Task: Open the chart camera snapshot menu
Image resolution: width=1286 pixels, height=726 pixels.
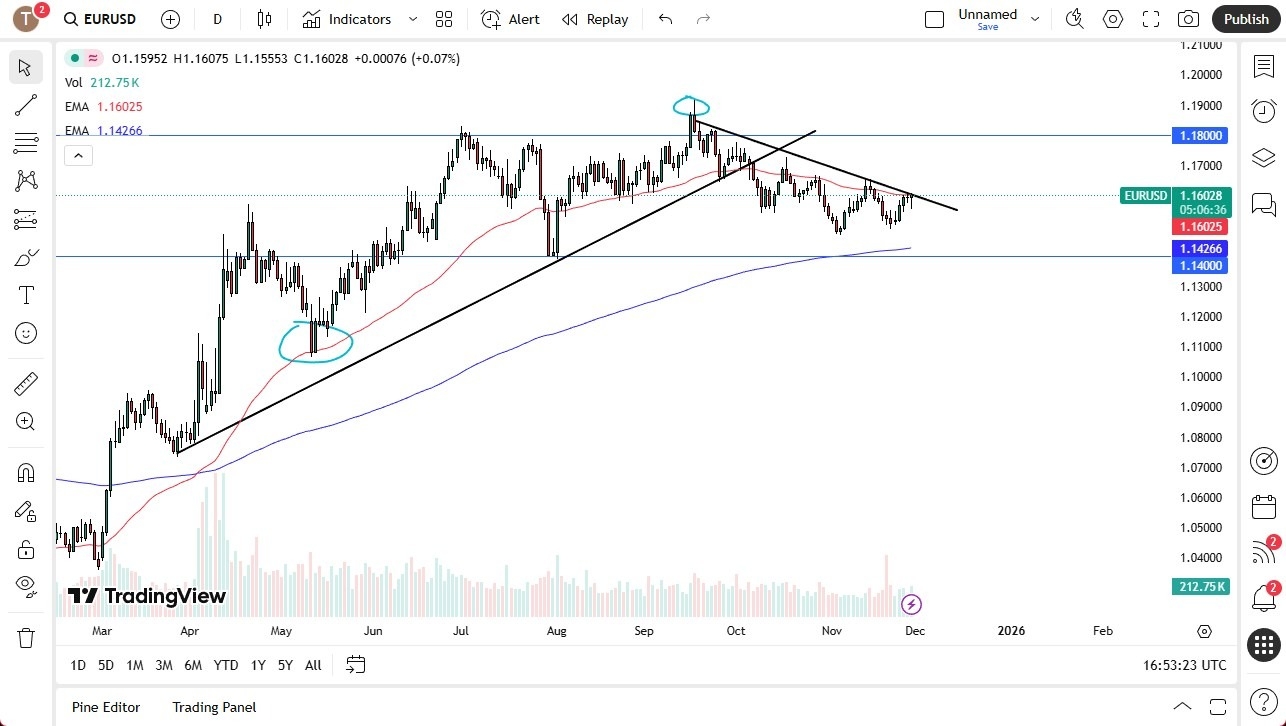Action: click(x=1187, y=18)
